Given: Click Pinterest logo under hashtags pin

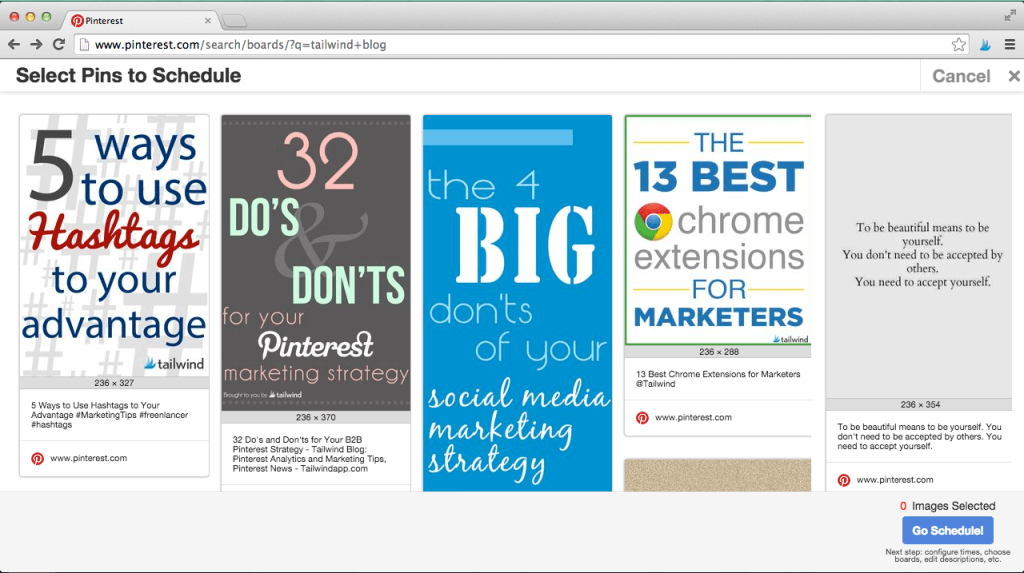Looking at the screenshot, I should (x=37, y=459).
